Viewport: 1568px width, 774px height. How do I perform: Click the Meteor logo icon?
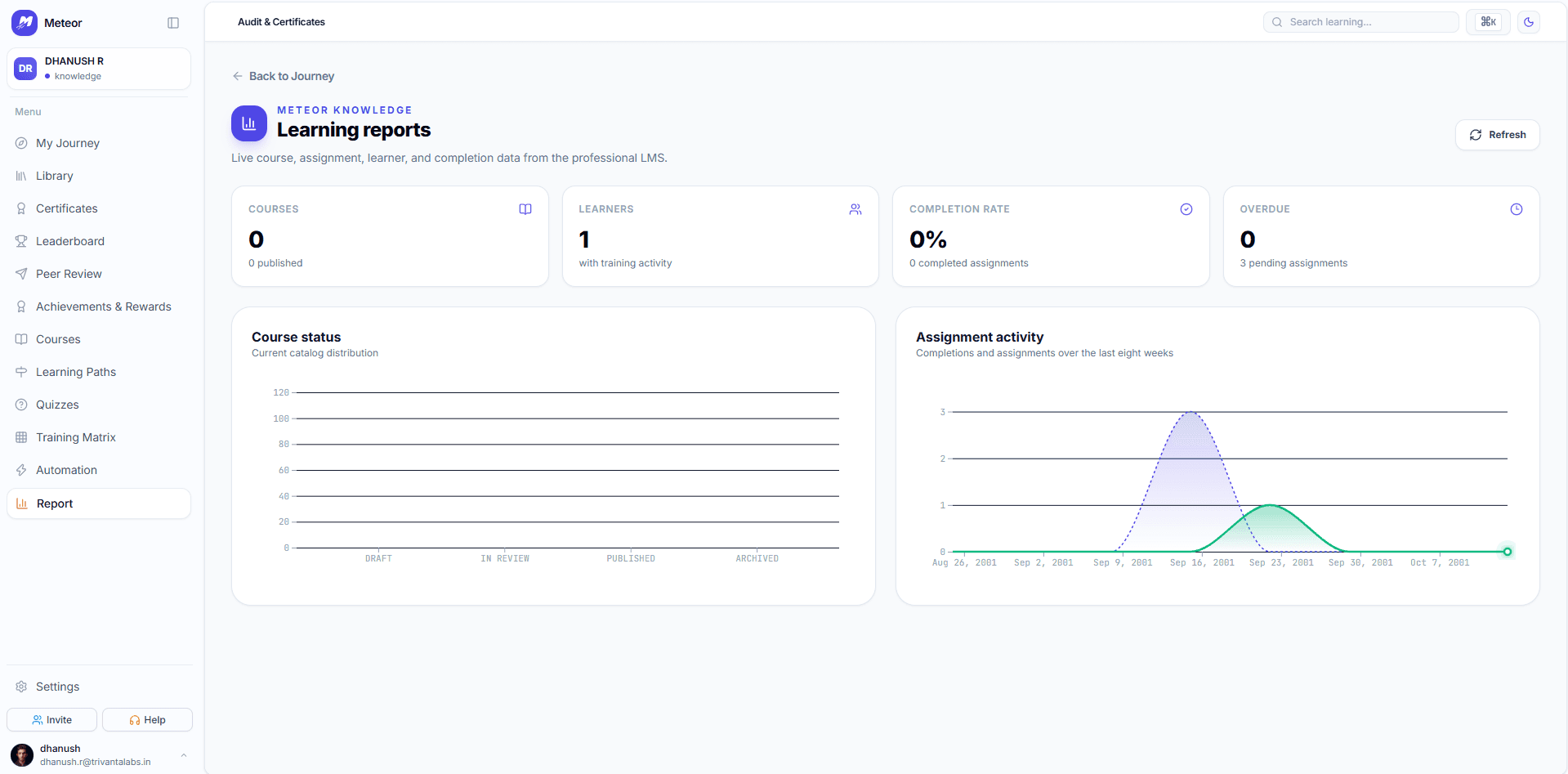[x=25, y=23]
